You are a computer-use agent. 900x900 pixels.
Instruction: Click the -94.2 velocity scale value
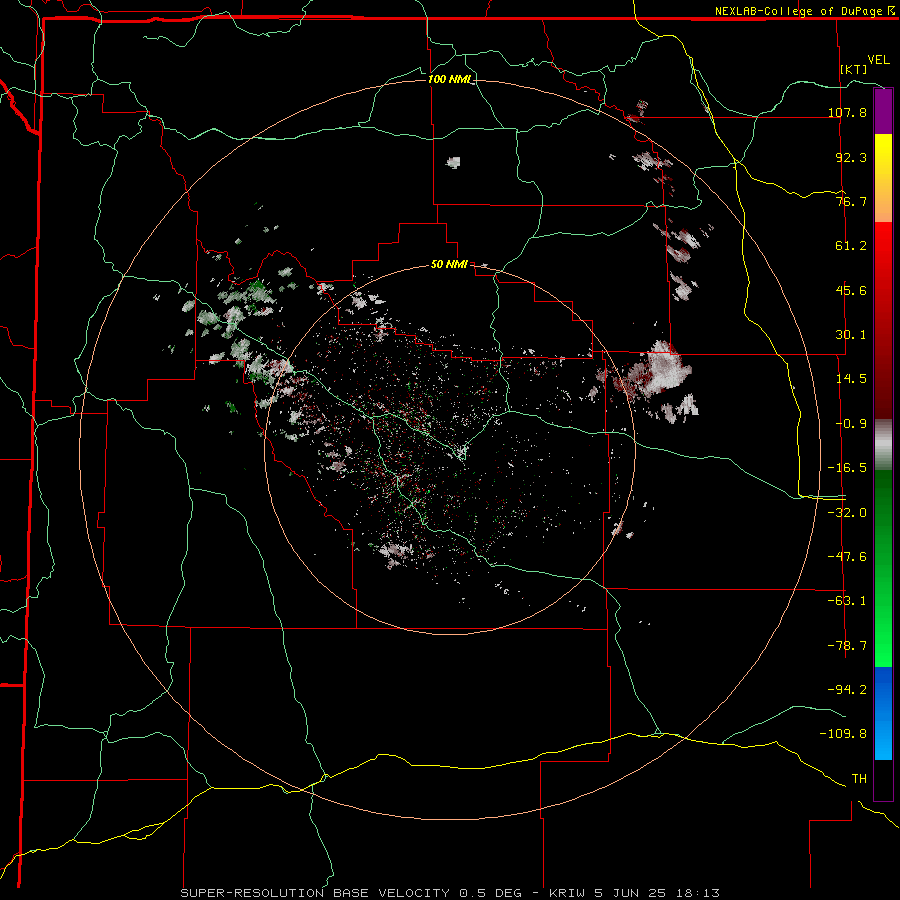[x=847, y=689]
